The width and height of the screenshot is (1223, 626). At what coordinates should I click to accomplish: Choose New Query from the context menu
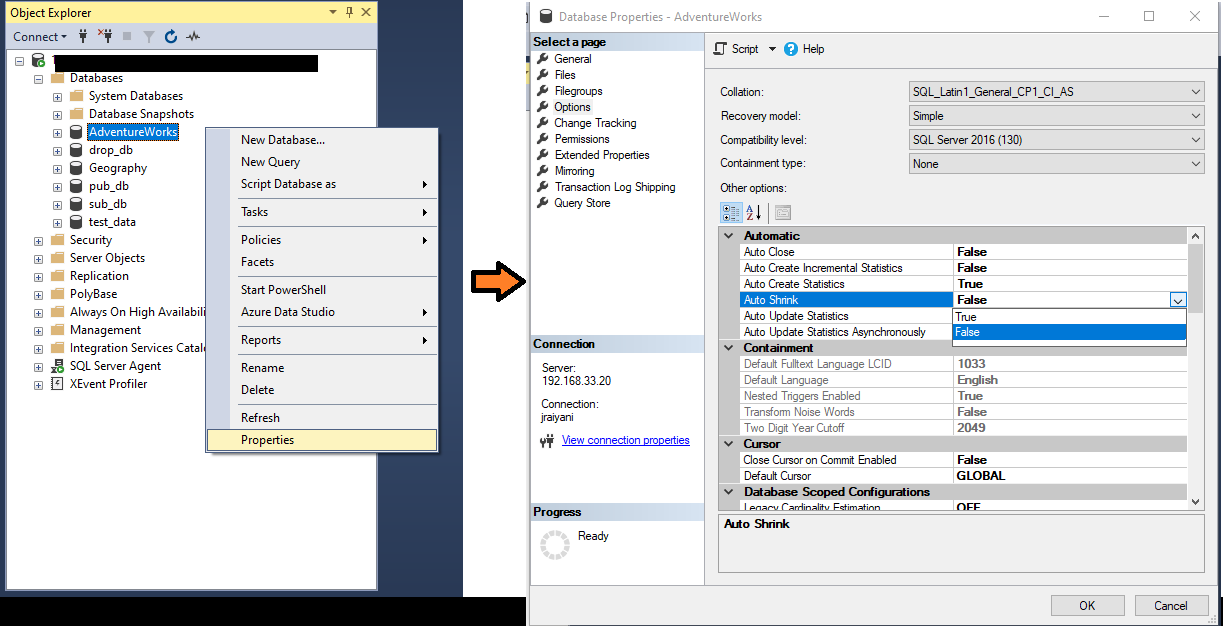[271, 161]
